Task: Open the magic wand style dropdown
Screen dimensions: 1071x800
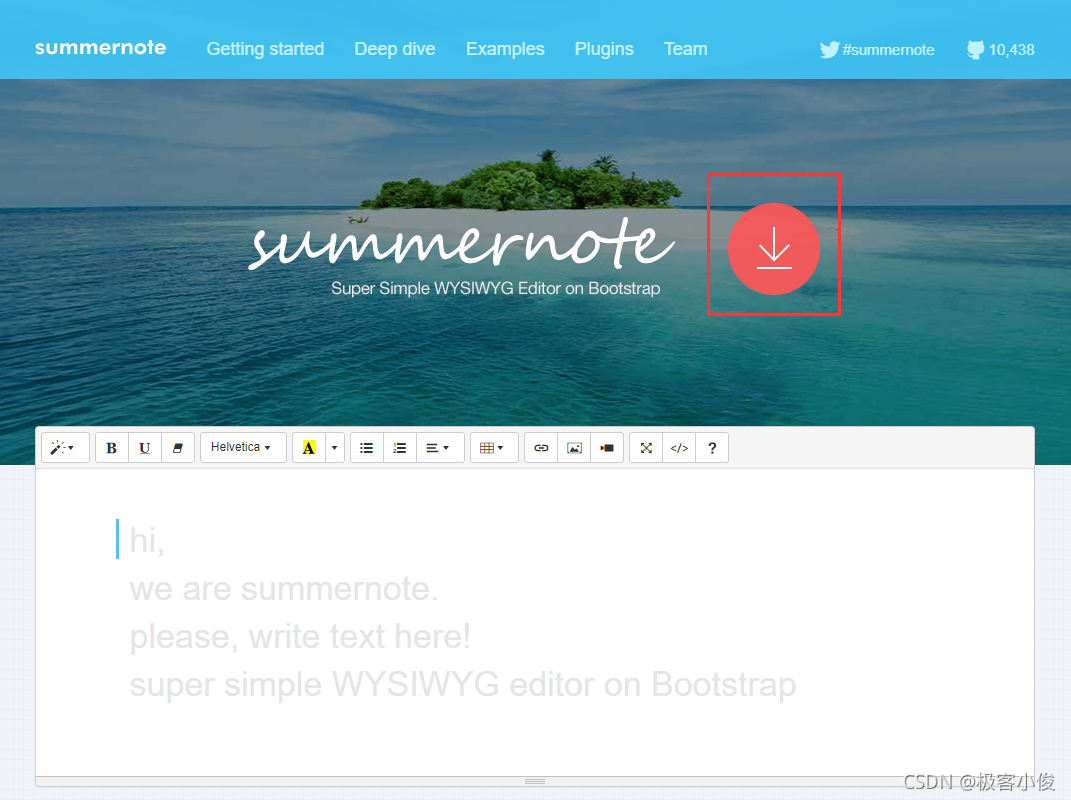Action: [x=65, y=448]
